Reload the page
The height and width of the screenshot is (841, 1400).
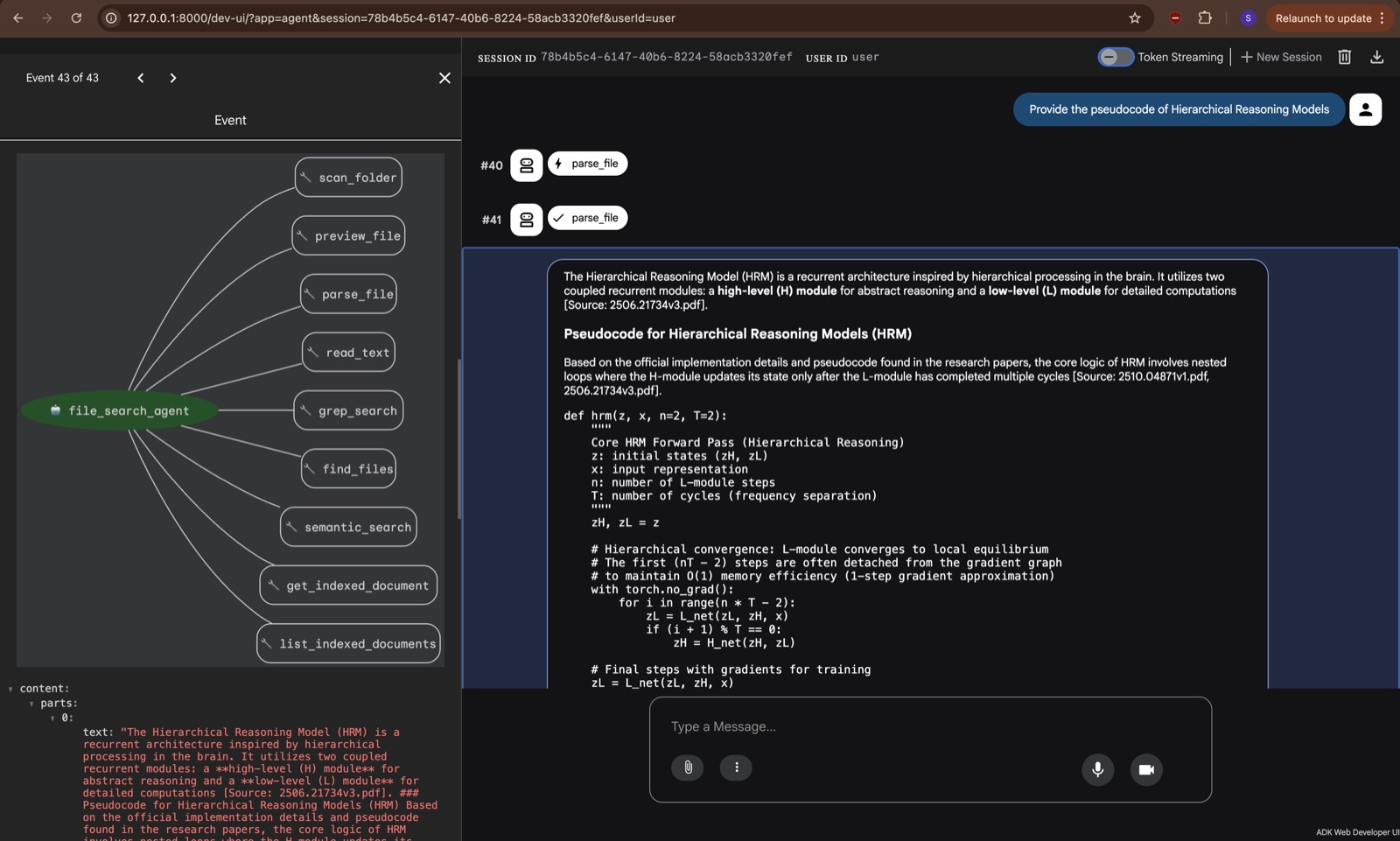[x=76, y=18]
